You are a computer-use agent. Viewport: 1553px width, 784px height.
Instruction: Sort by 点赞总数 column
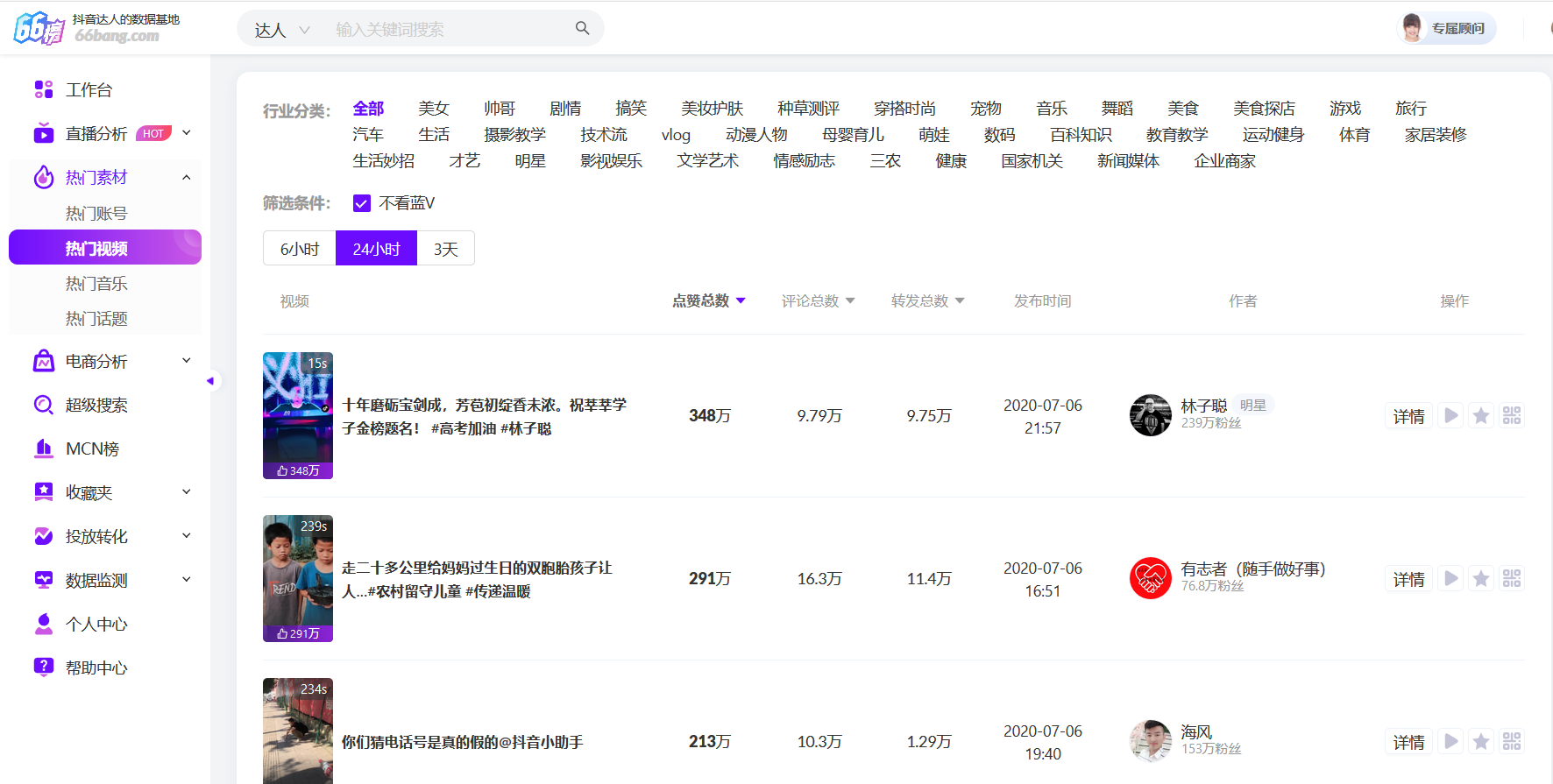click(708, 300)
